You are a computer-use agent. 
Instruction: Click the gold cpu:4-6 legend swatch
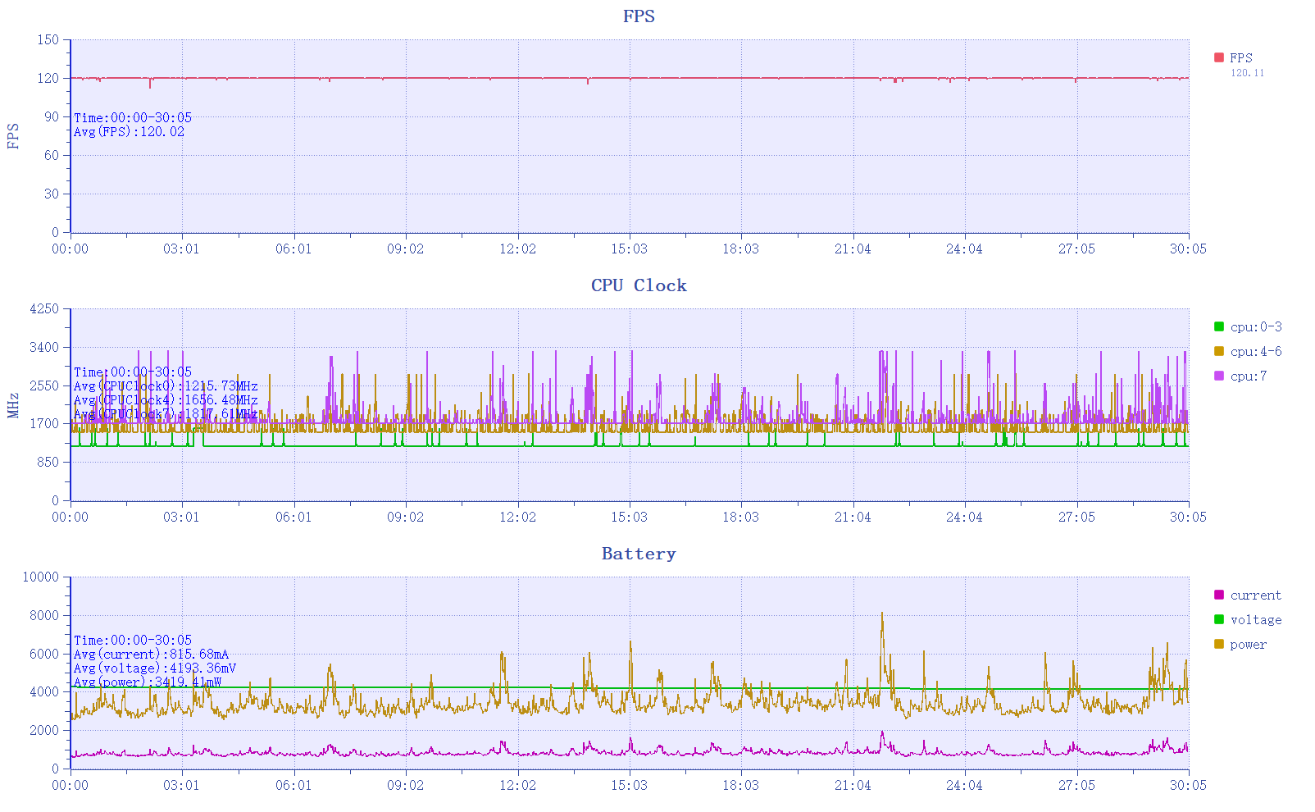tap(1218, 352)
